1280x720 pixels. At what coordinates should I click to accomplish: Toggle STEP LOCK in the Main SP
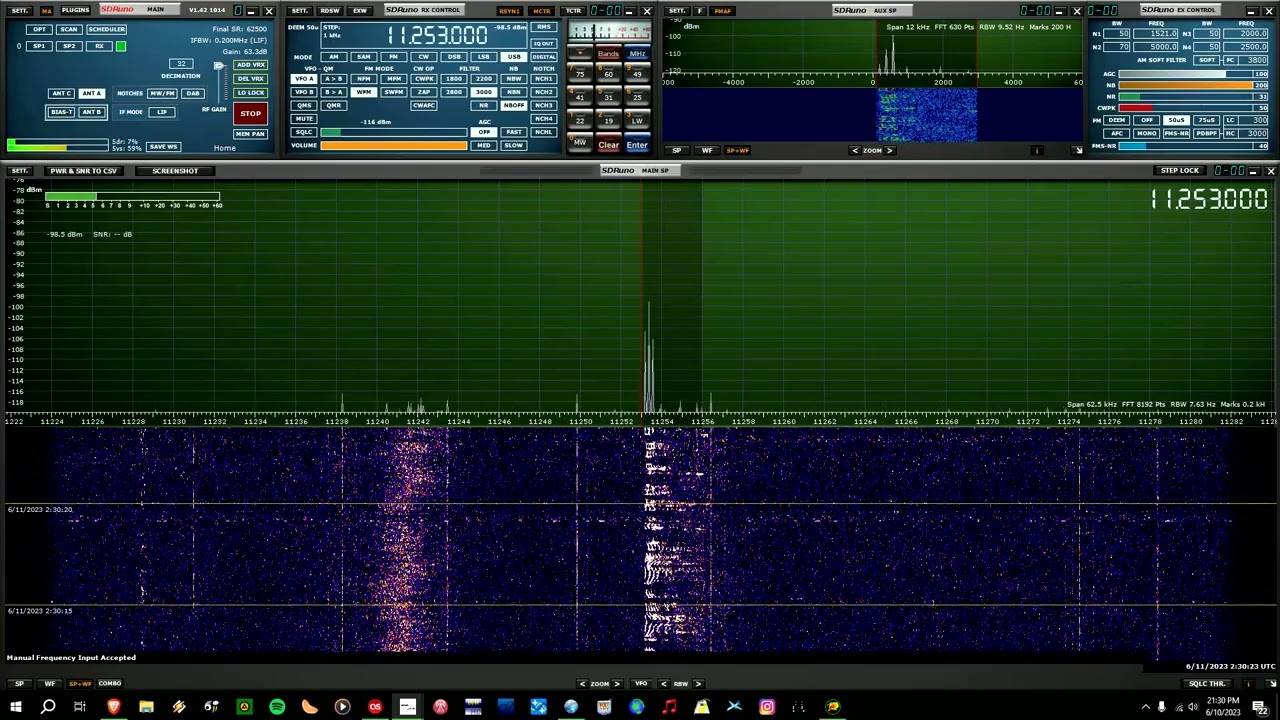coord(1179,171)
